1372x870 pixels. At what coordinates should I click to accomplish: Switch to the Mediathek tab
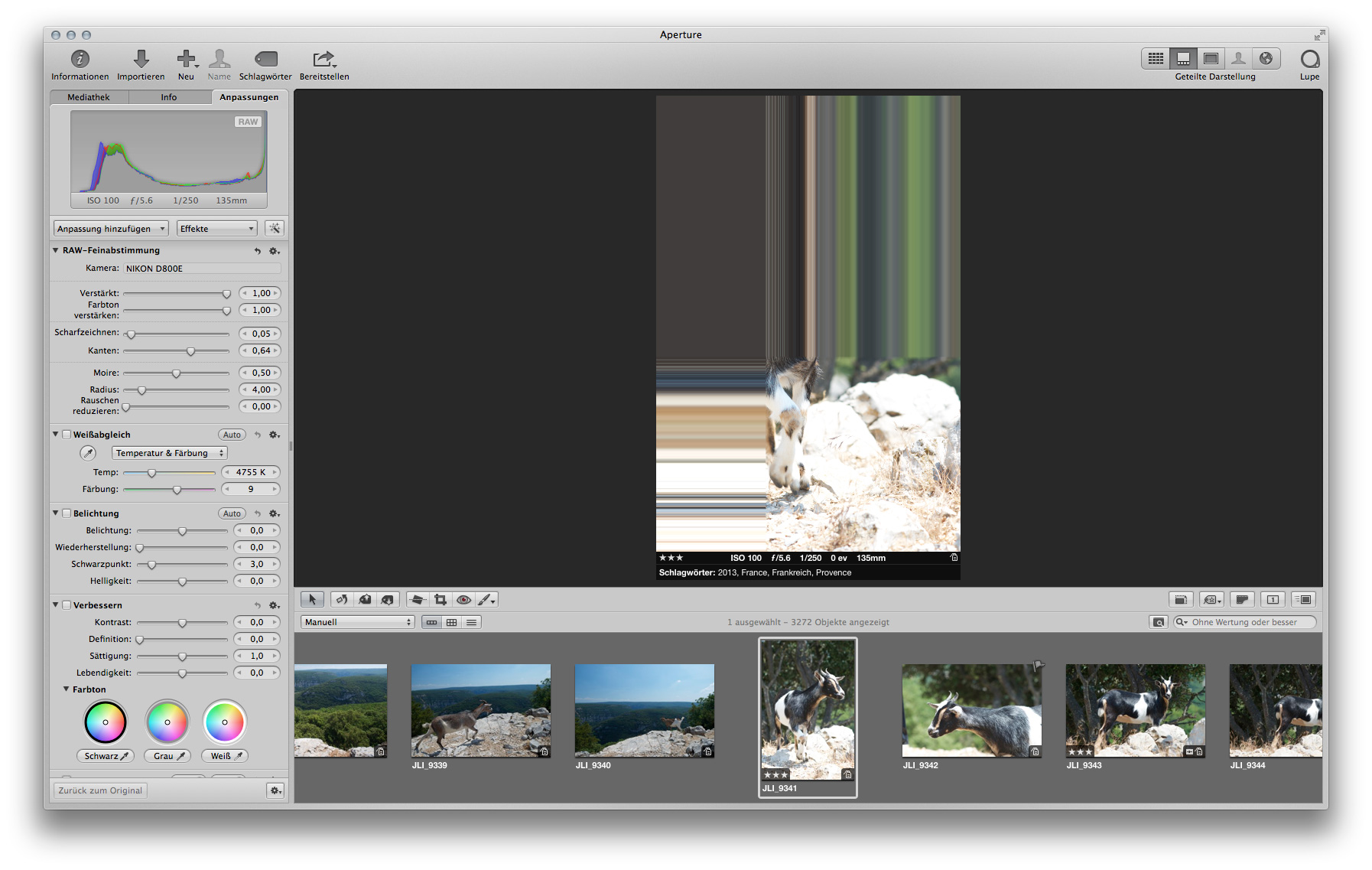89,97
